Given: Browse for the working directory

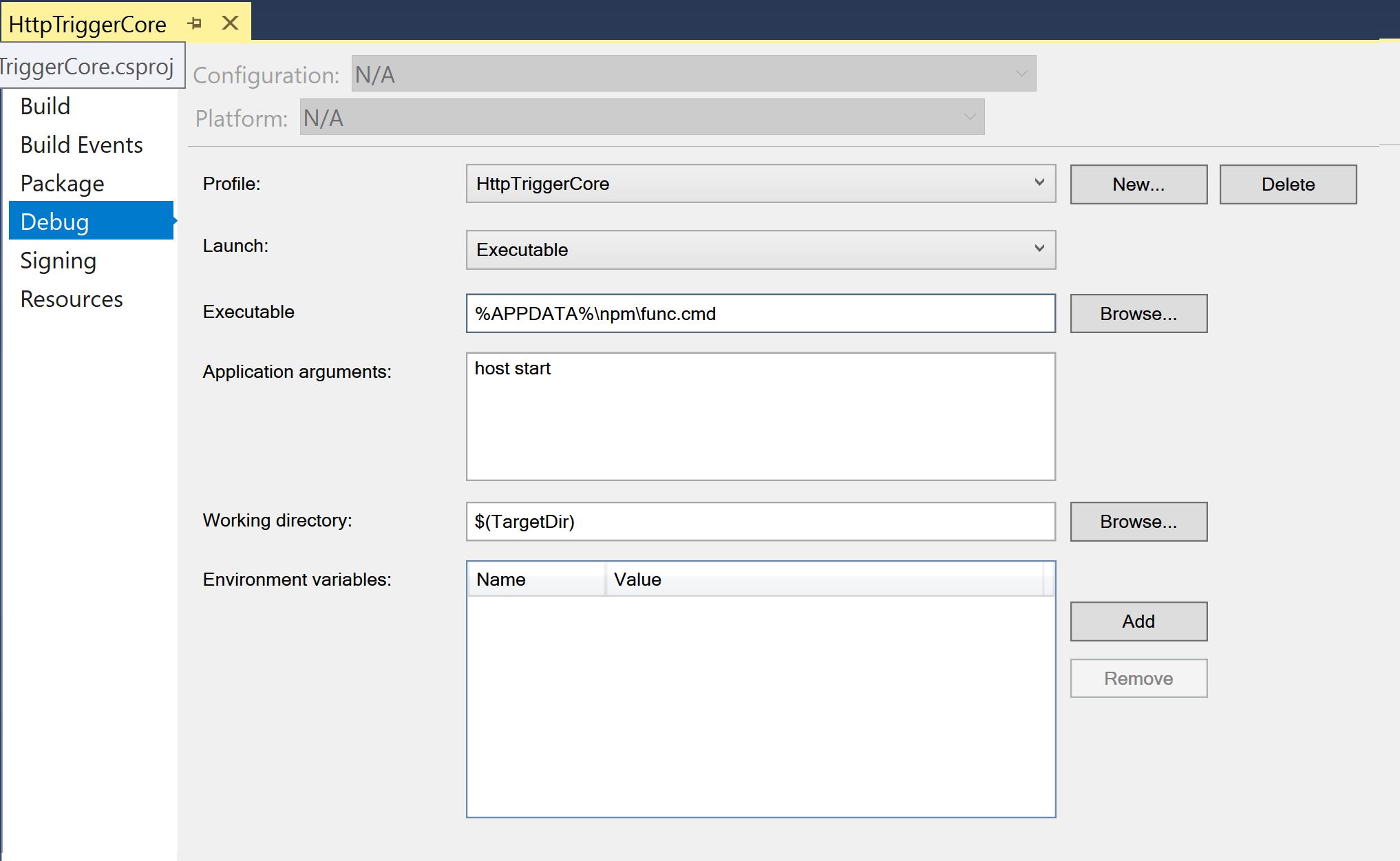Looking at the screenshot, I should (1138, 522).
